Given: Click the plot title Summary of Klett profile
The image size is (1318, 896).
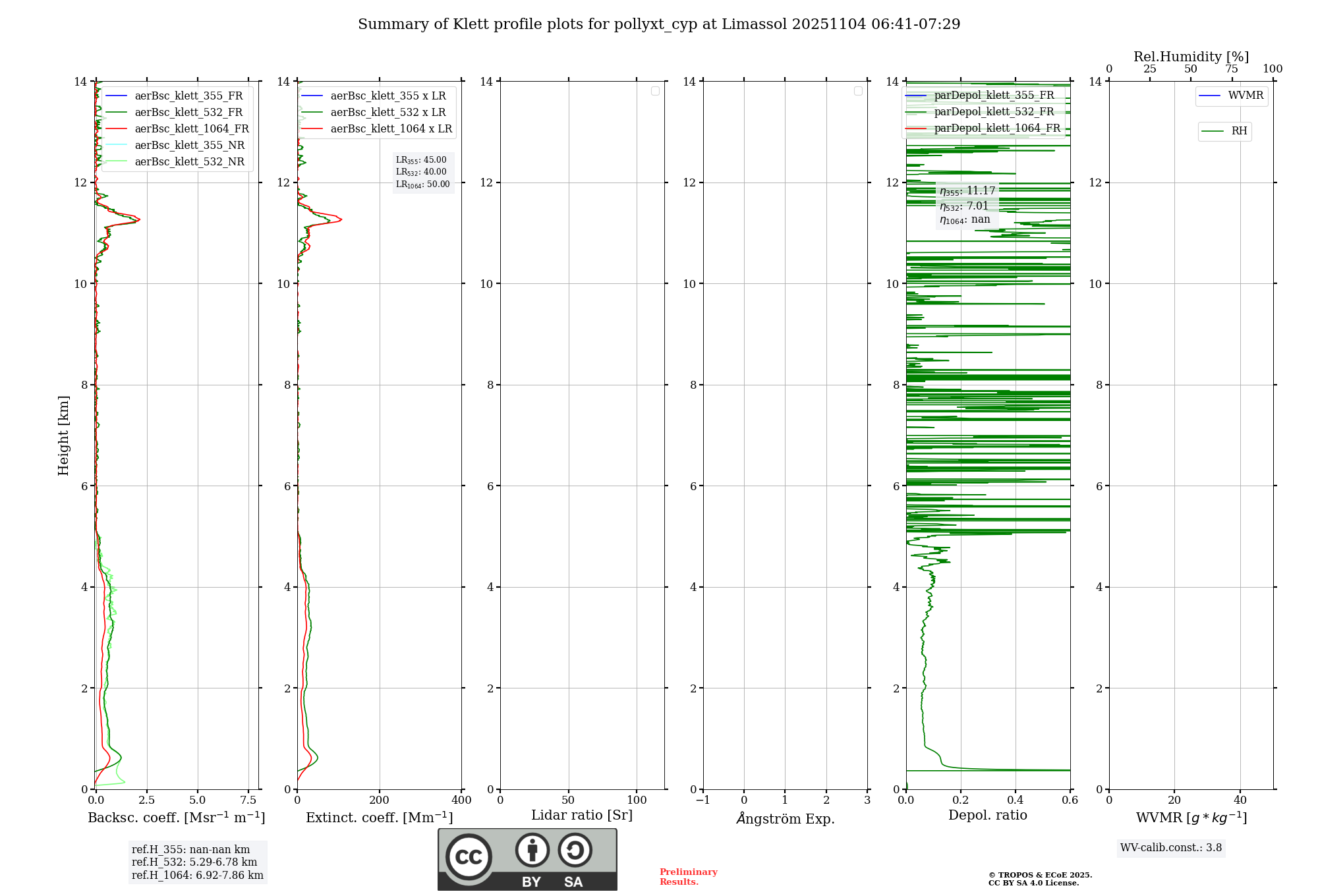Looking at the screenshot, I should tap(658, 24).
